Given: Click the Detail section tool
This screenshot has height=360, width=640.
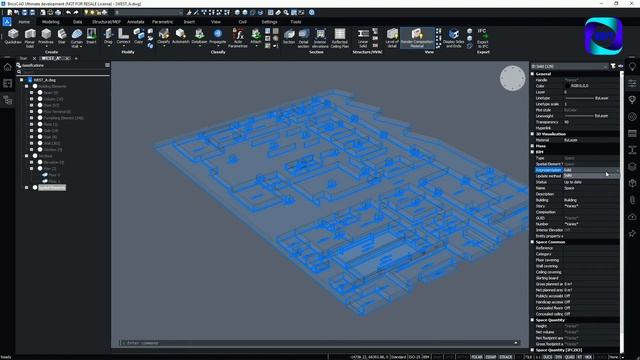Looking at the screenshot, I should coord(304,38).
